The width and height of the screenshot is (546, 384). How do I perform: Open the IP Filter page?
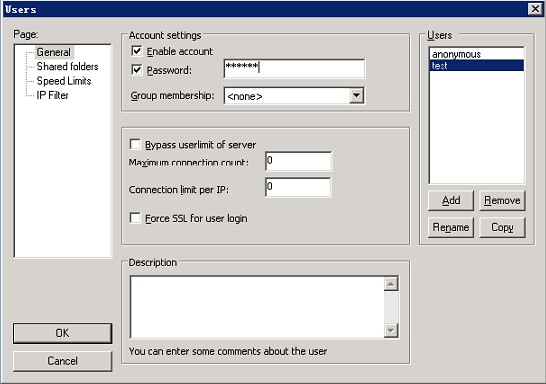coord(52,95)
